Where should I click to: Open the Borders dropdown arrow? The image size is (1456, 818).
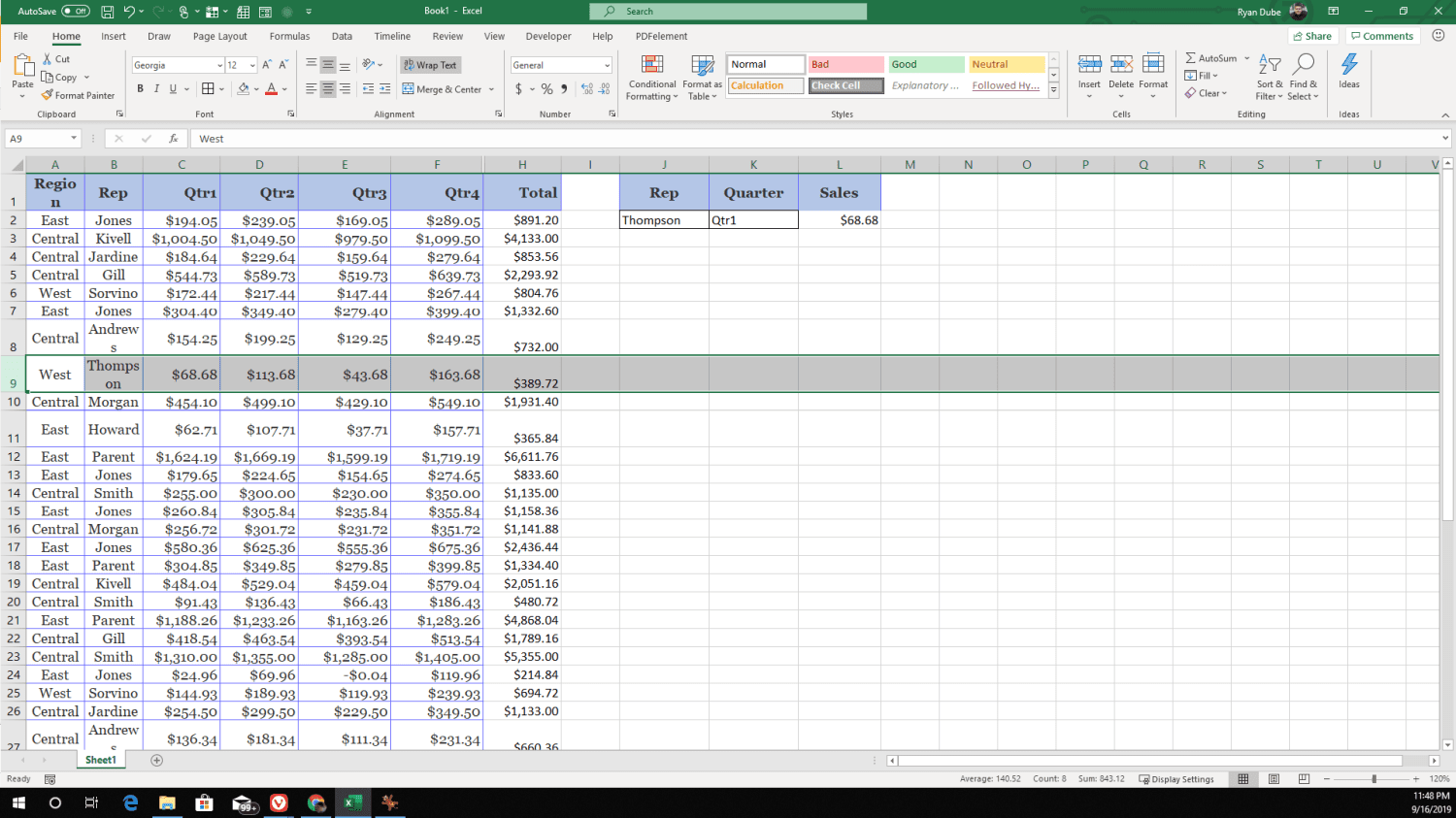pyautogui.click(x=221, y=89)
